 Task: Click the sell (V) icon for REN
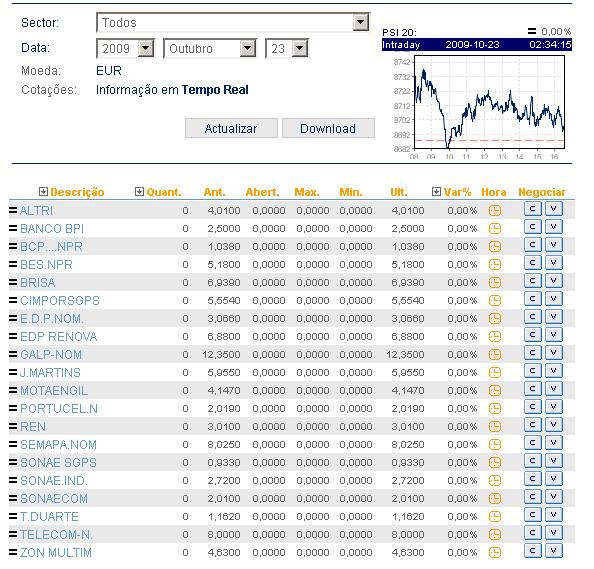pyautogui.click(x=553, y=425)
